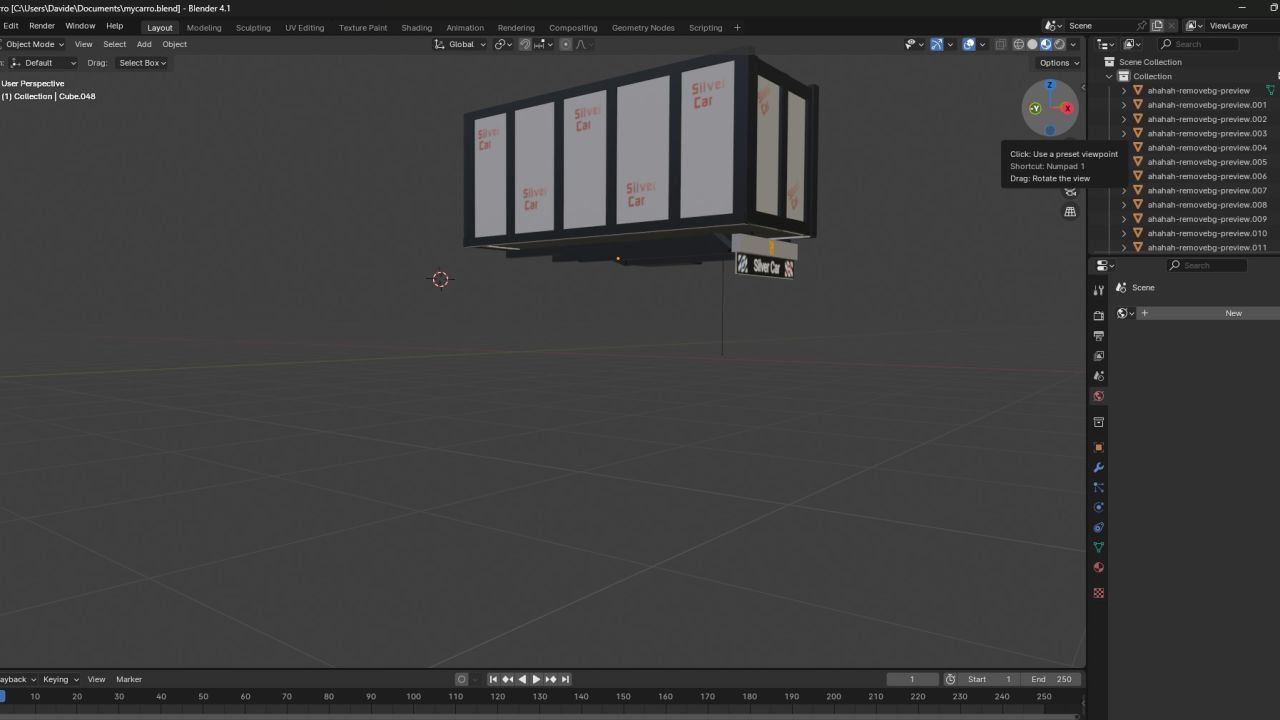Switch to wireframe shading

(1019, 44)
